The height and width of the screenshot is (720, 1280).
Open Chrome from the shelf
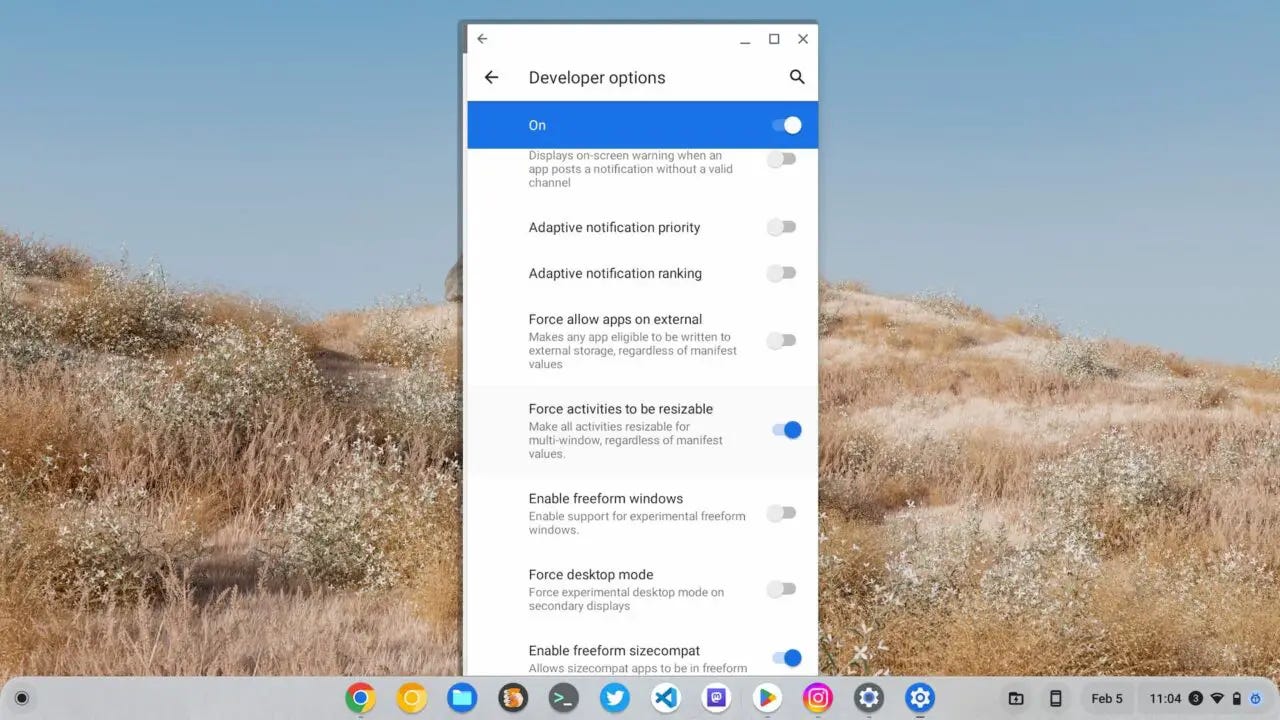[360, 698]
